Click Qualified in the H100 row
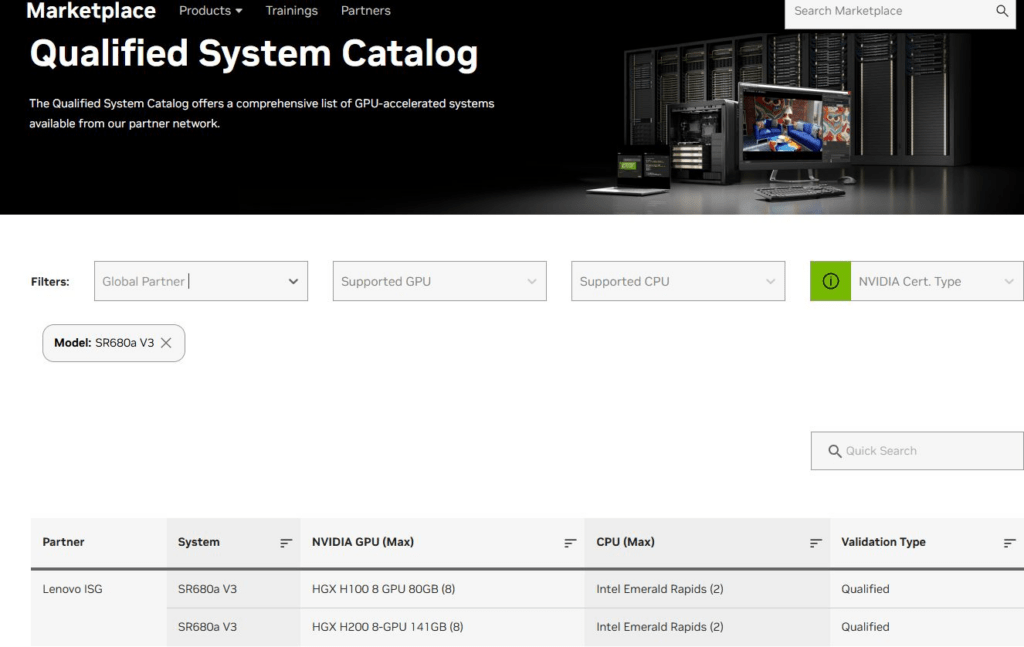This screenshot has height=647, width=1024. pos(865,589)
